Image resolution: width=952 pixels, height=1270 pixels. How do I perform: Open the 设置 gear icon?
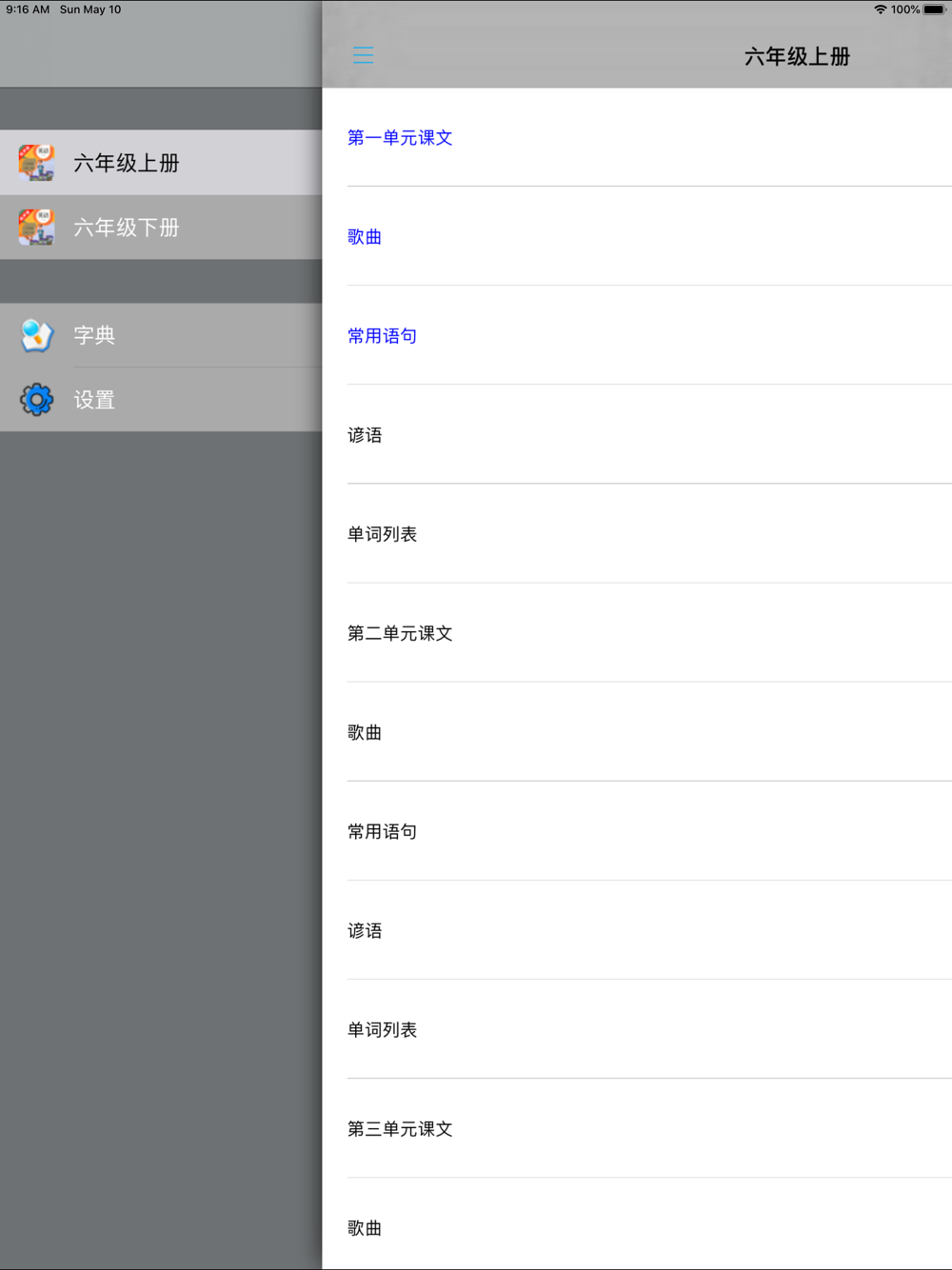[37, 400]
